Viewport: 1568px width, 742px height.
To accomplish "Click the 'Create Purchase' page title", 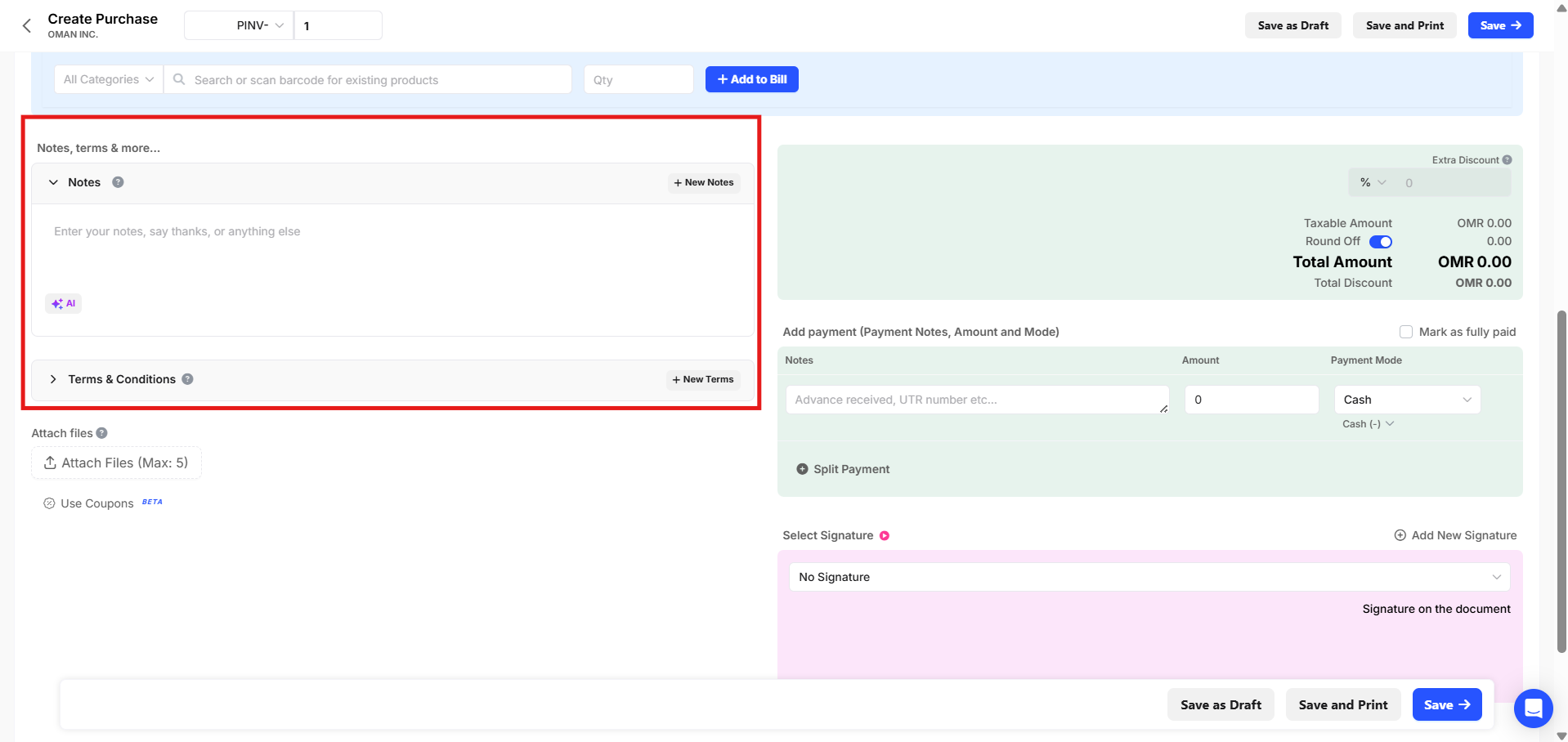I will click(x=103, y=19).
